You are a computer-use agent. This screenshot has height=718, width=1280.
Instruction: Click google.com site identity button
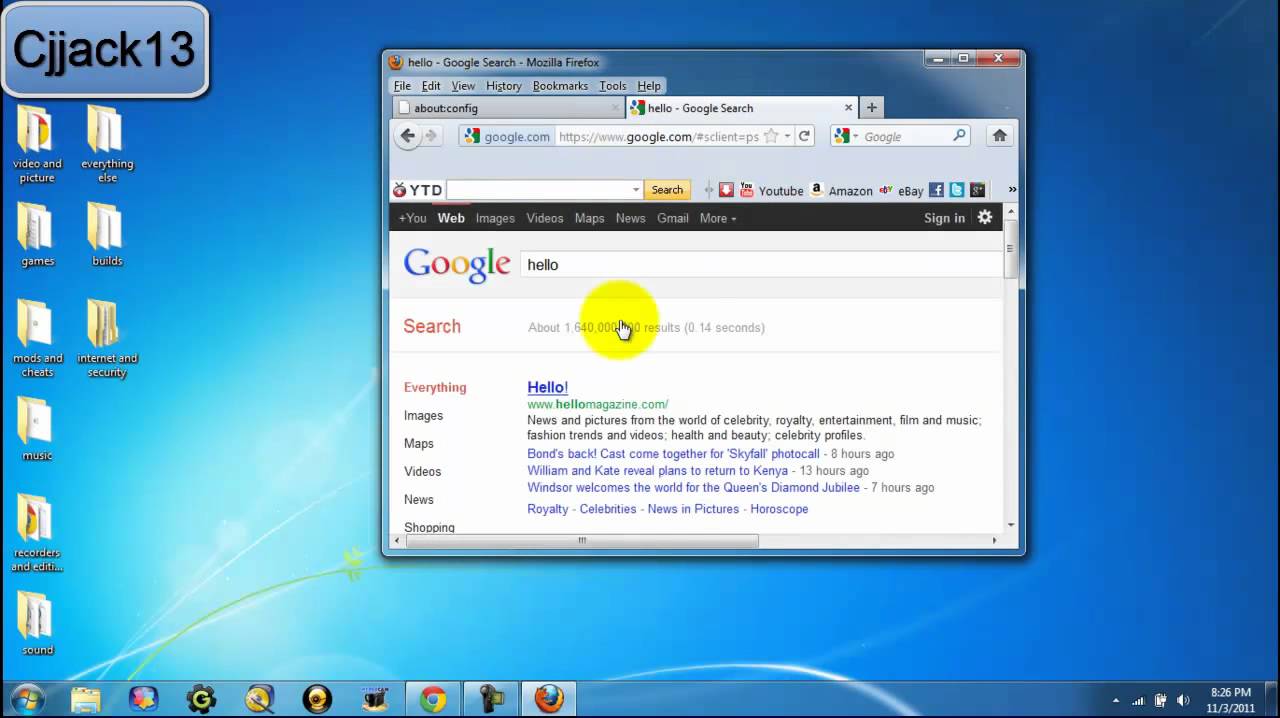coord(508,137)
